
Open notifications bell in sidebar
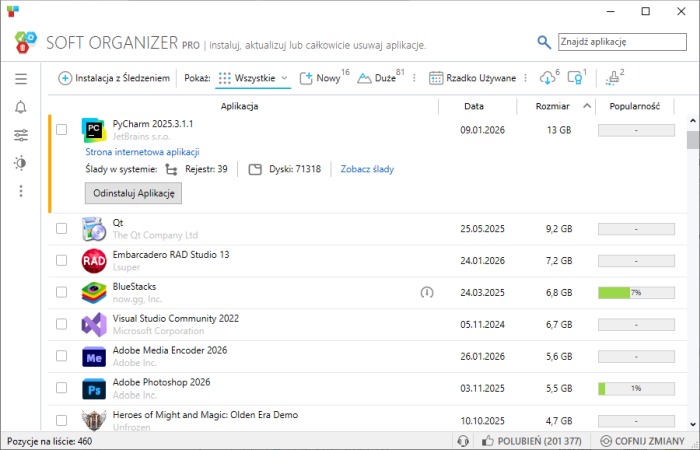point(21,107)
